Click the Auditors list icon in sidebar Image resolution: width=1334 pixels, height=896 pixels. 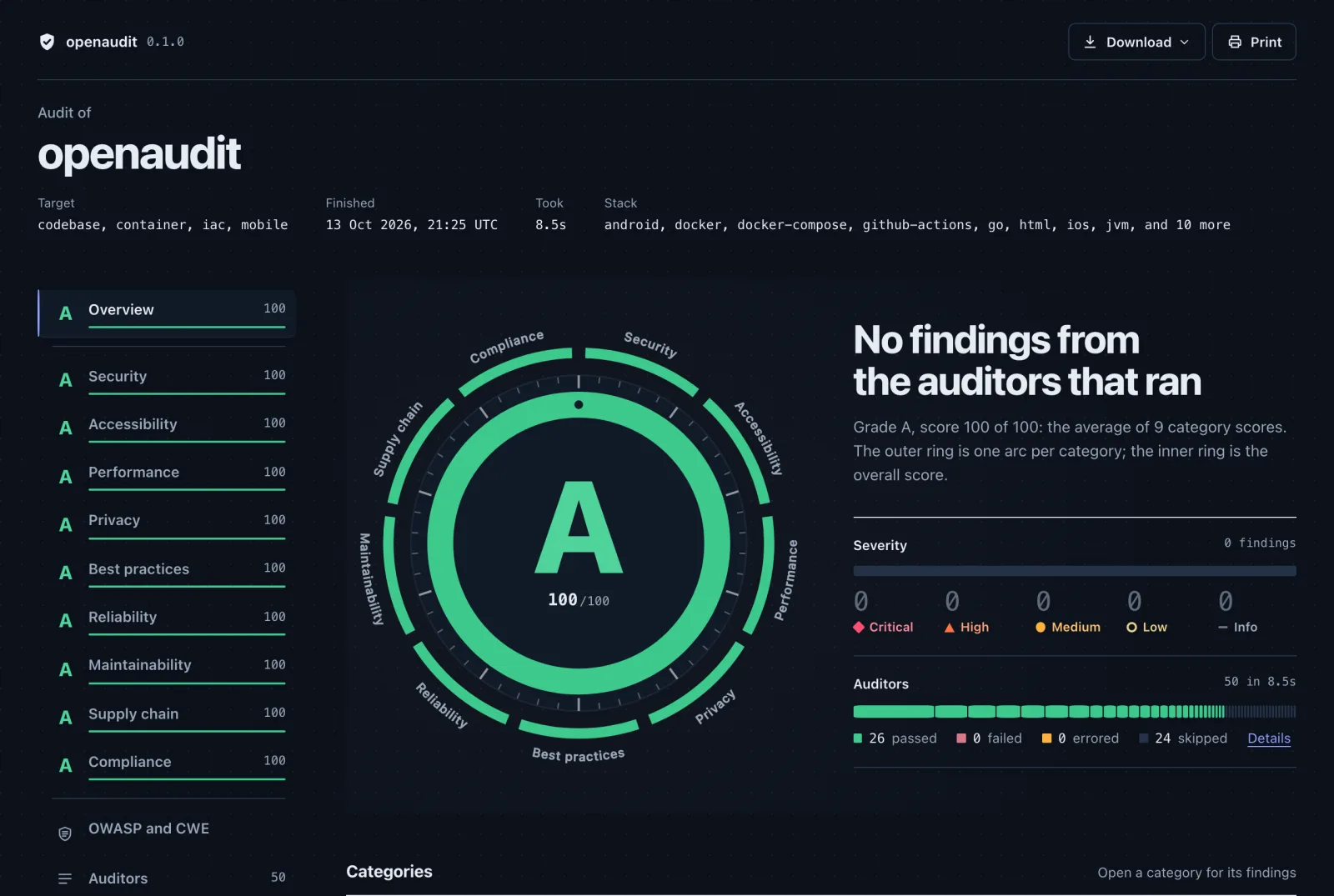65,878
